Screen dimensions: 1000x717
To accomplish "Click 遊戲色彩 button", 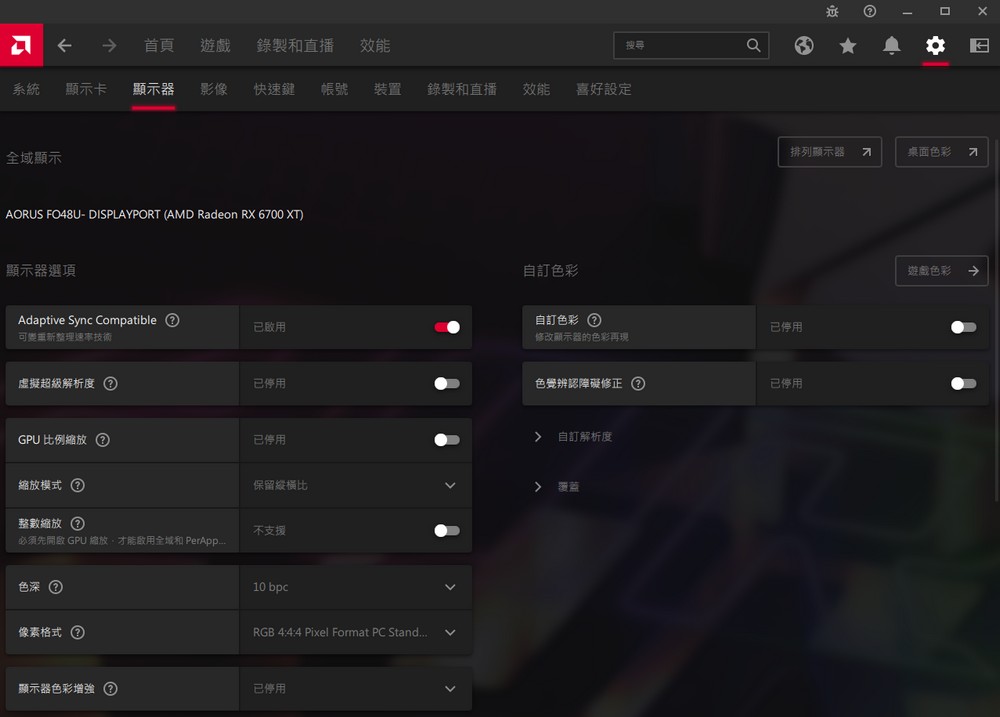I will 942,271.
